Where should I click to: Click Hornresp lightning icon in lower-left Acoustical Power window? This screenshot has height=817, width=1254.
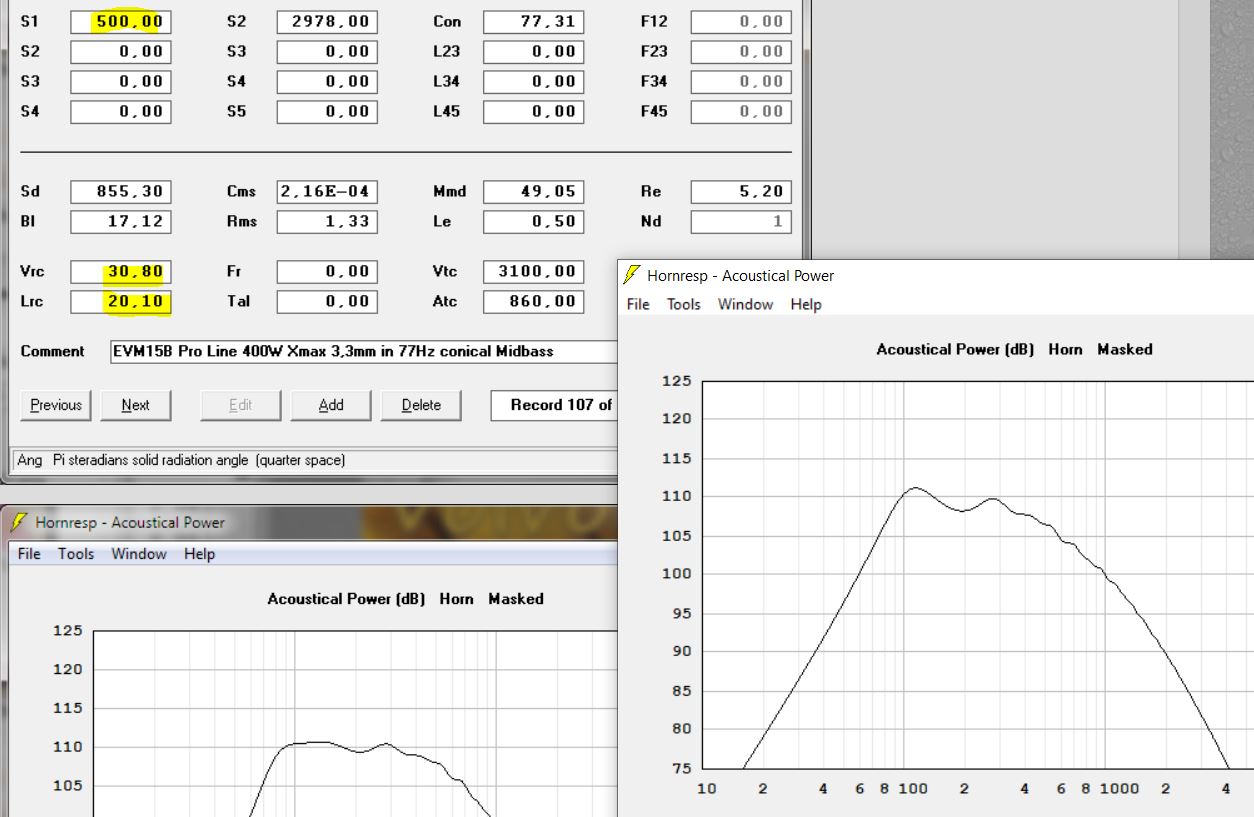20,522
